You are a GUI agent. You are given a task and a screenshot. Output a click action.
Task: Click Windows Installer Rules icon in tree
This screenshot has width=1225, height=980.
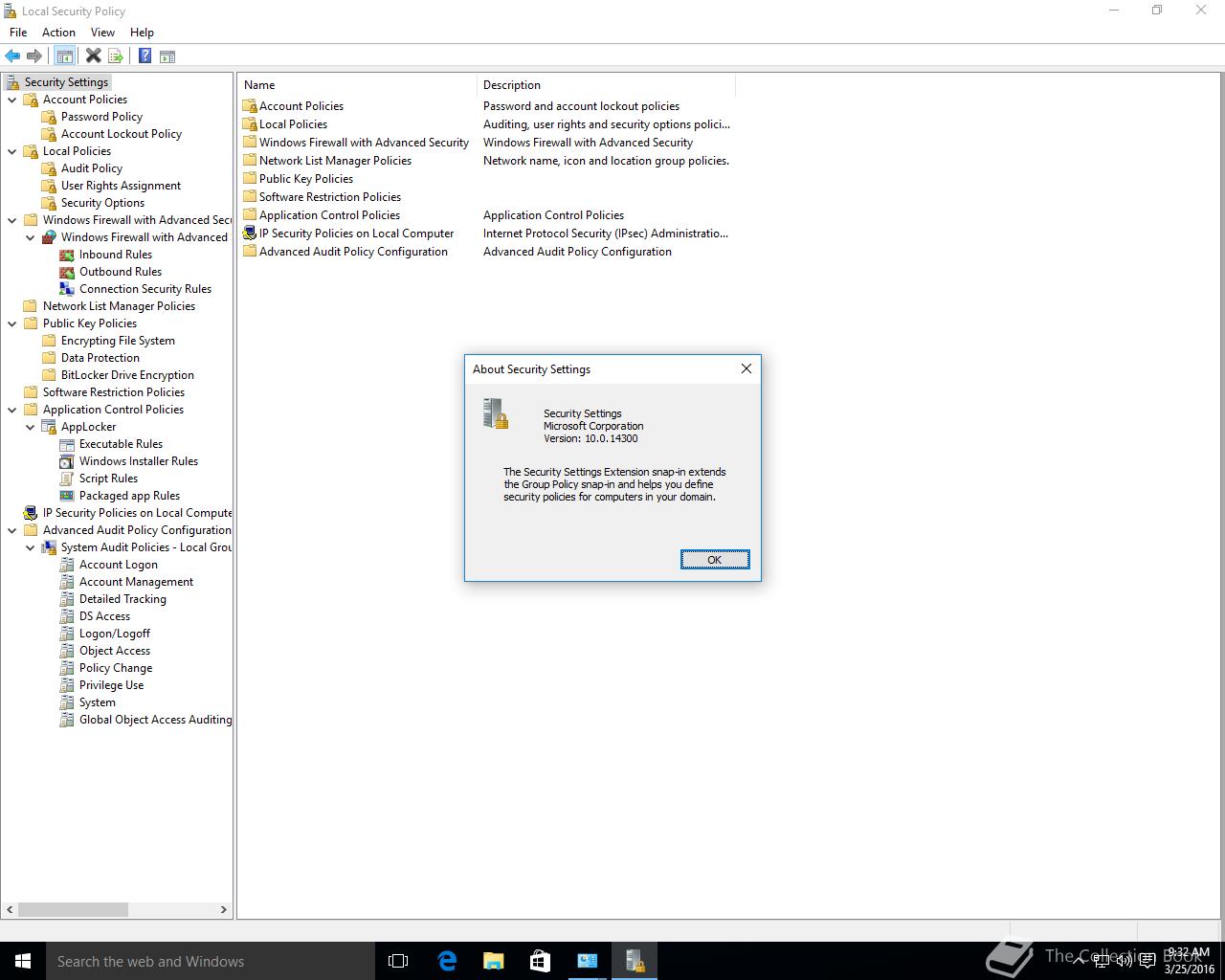67,461
